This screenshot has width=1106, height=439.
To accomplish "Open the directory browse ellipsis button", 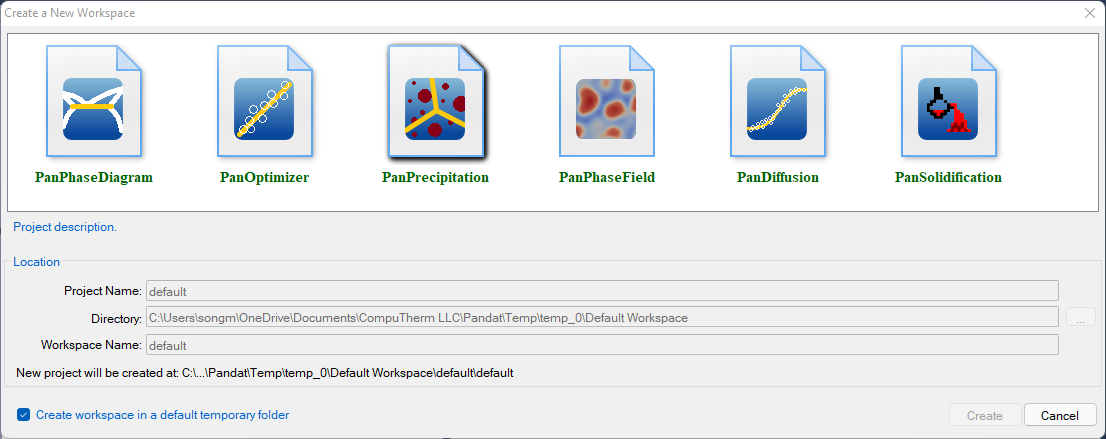I will tap(1080, 318).
